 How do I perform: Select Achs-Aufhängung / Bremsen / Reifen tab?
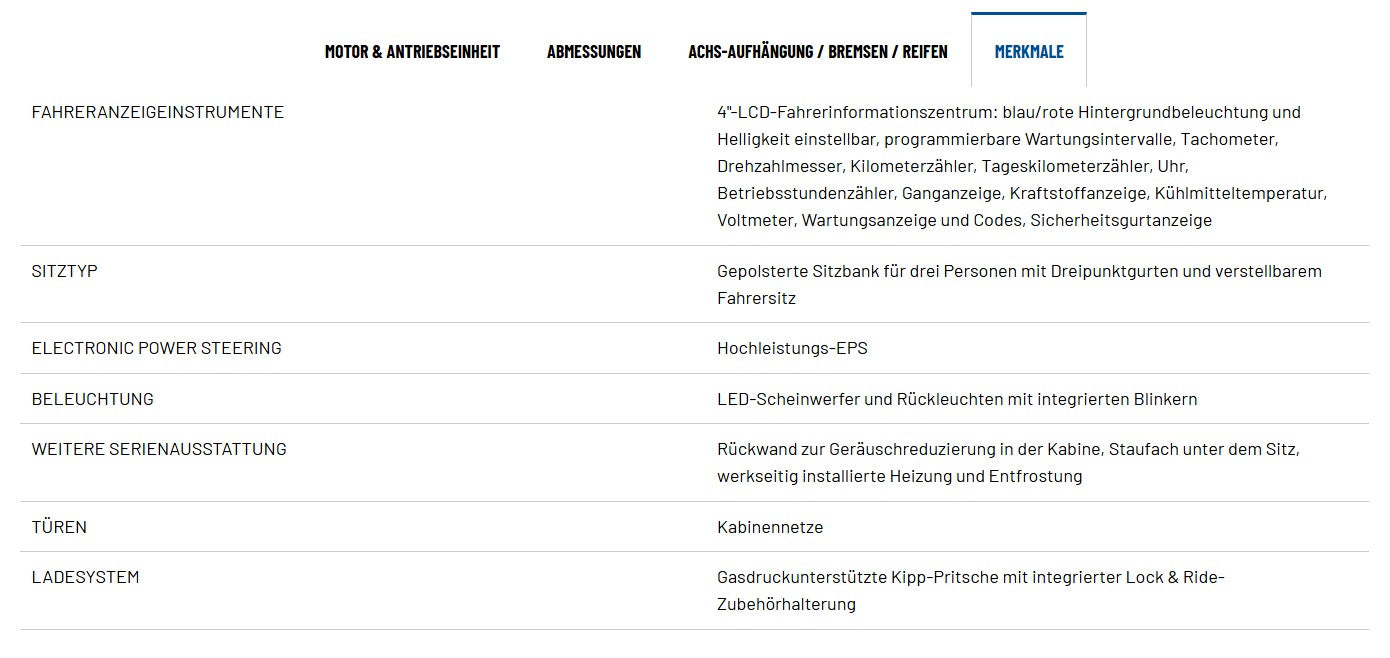pyautogui.click(x=818, y=51)
